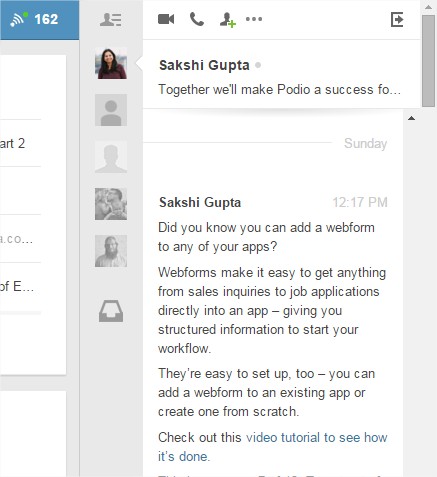Start a video call with Sakshi Gupta
Image resolution: width=437 pixels, height=477 pixels.
166,19
